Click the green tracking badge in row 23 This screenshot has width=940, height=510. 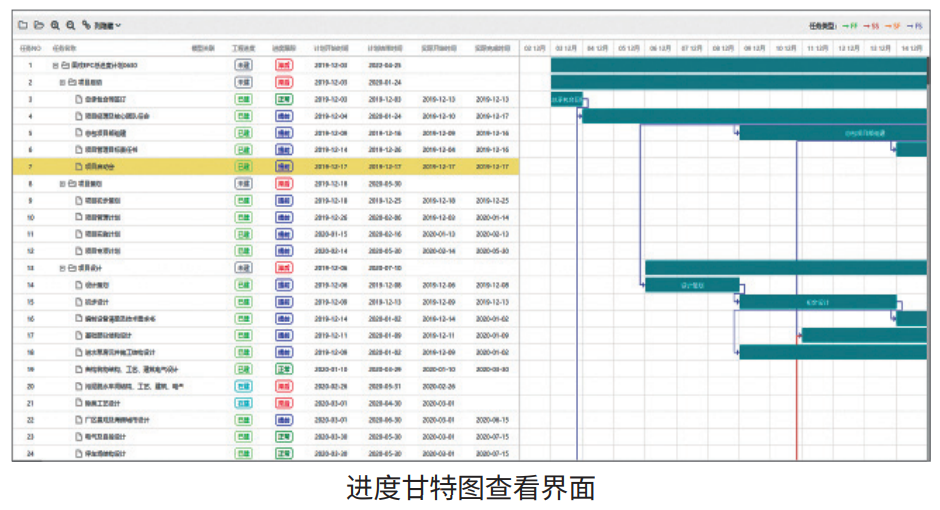pos(284,437)
